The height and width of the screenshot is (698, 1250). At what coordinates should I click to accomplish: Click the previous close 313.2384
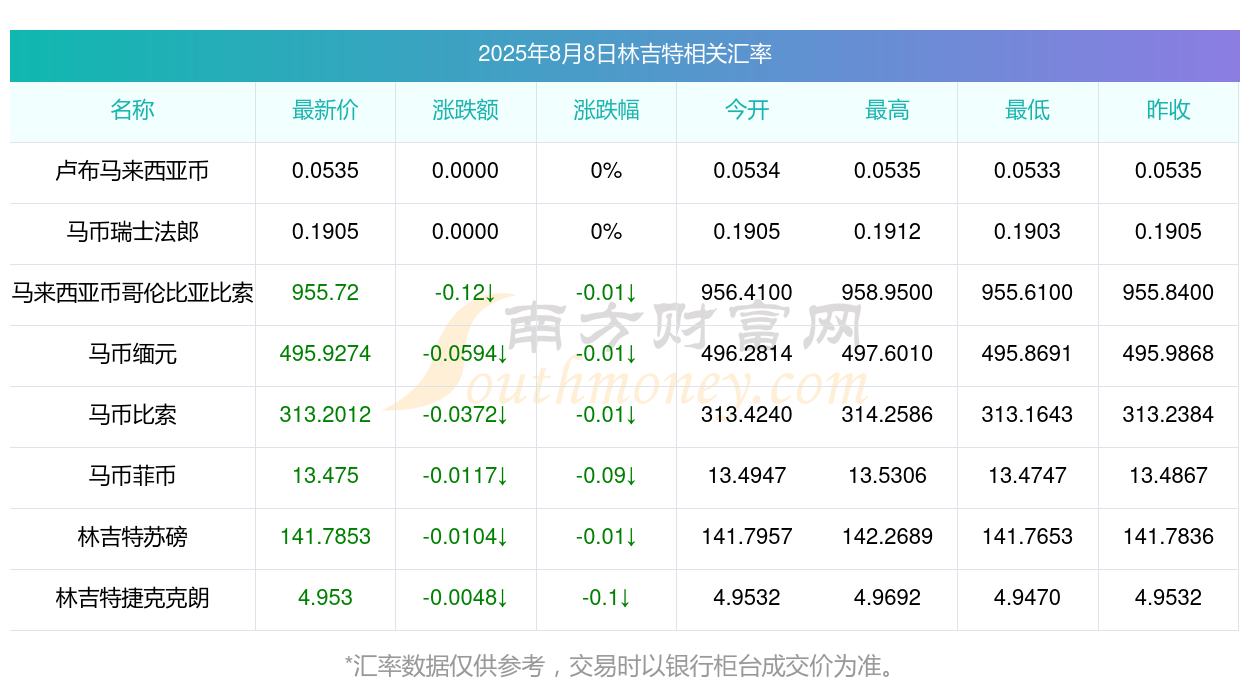pyautogui.click(x=1168, y=415)
